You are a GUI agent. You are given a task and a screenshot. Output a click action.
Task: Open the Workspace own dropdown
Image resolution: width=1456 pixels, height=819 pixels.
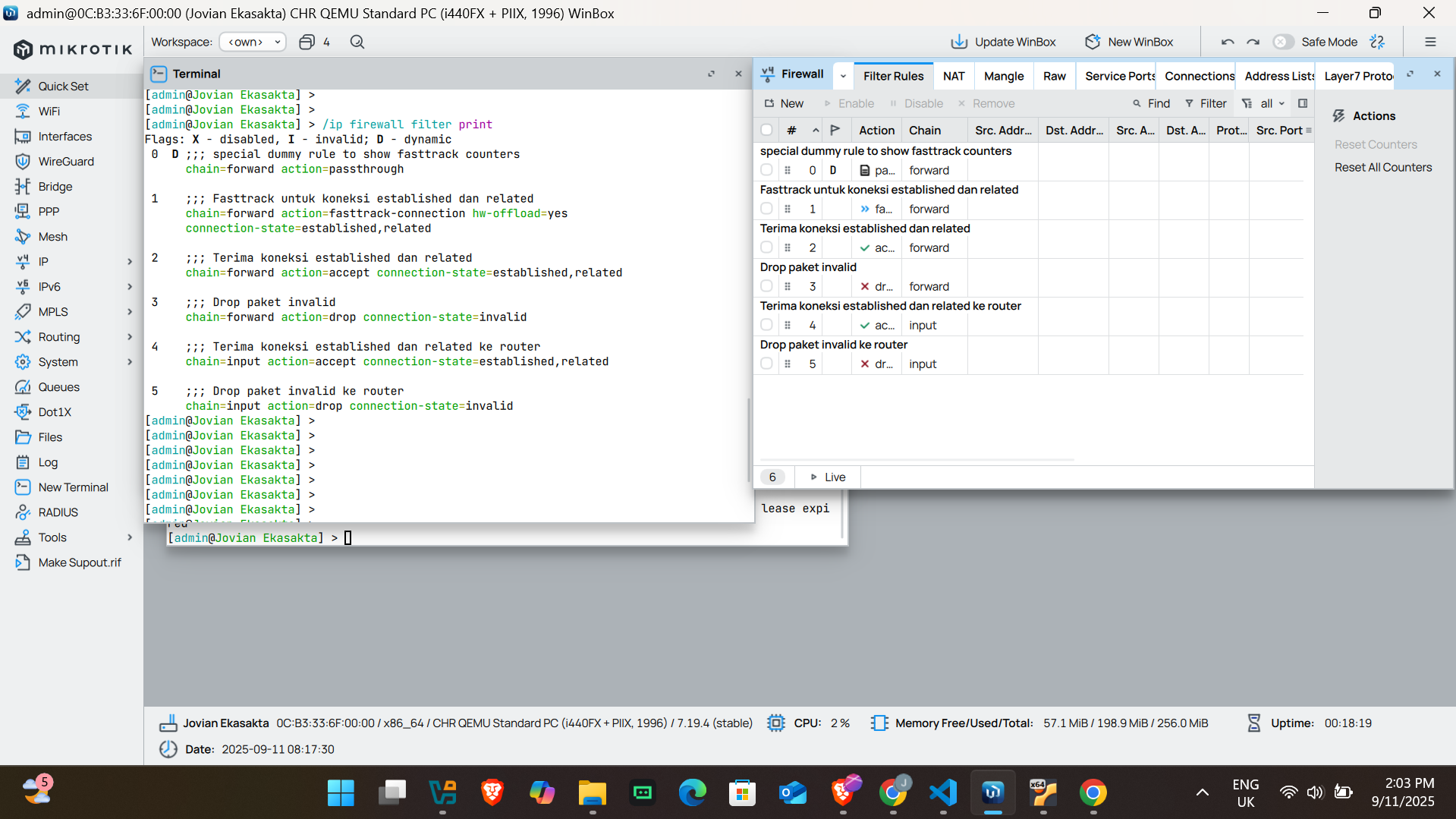click(x=253, y=42)
